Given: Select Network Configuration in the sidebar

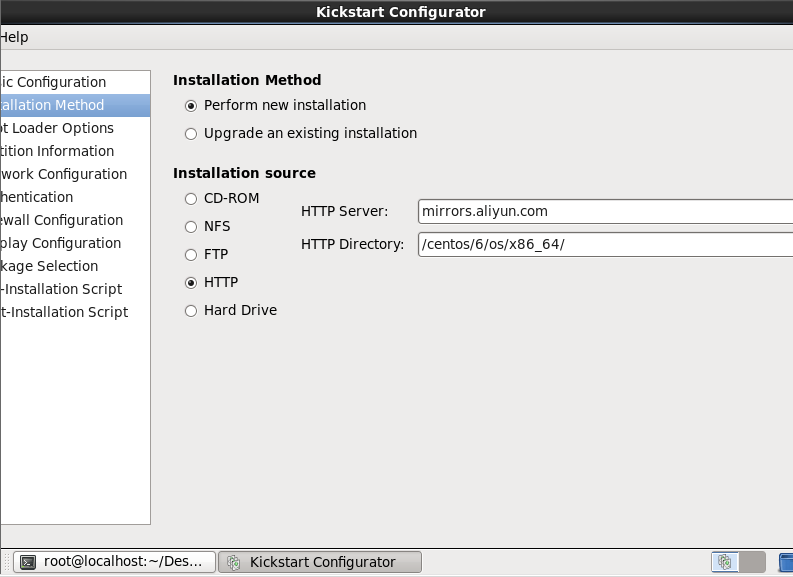Looking at the screenshot, I should (x=63, y=174).
